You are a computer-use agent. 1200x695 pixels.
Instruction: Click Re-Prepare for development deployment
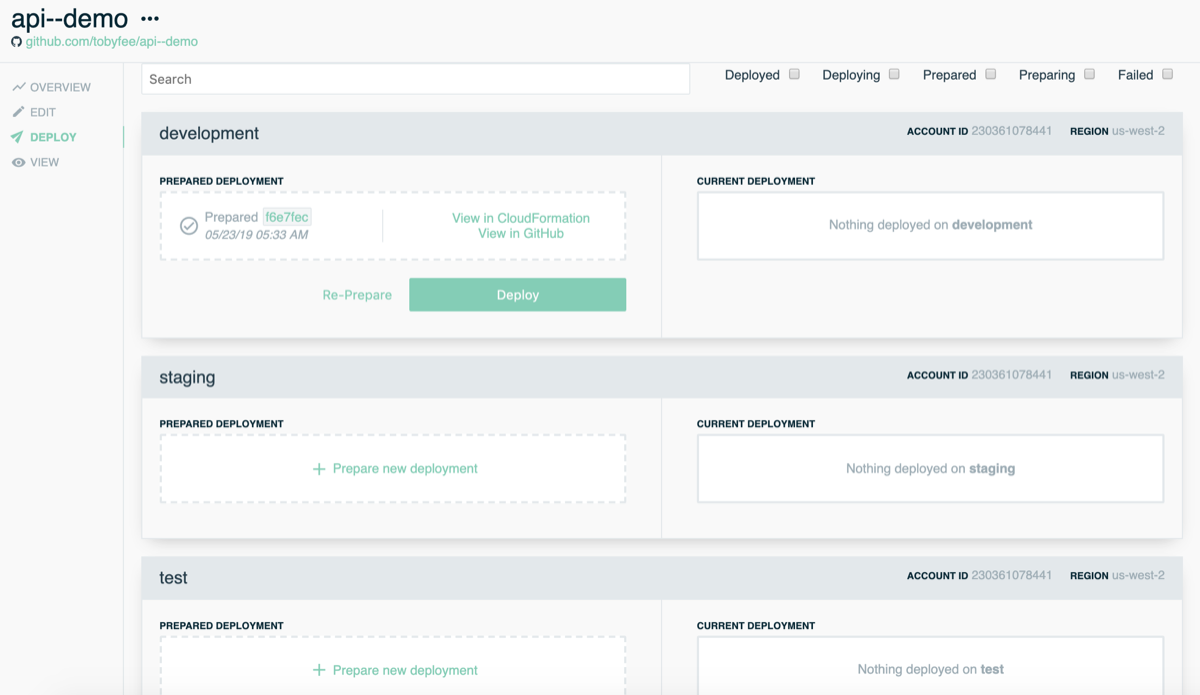tap(357, 295)
